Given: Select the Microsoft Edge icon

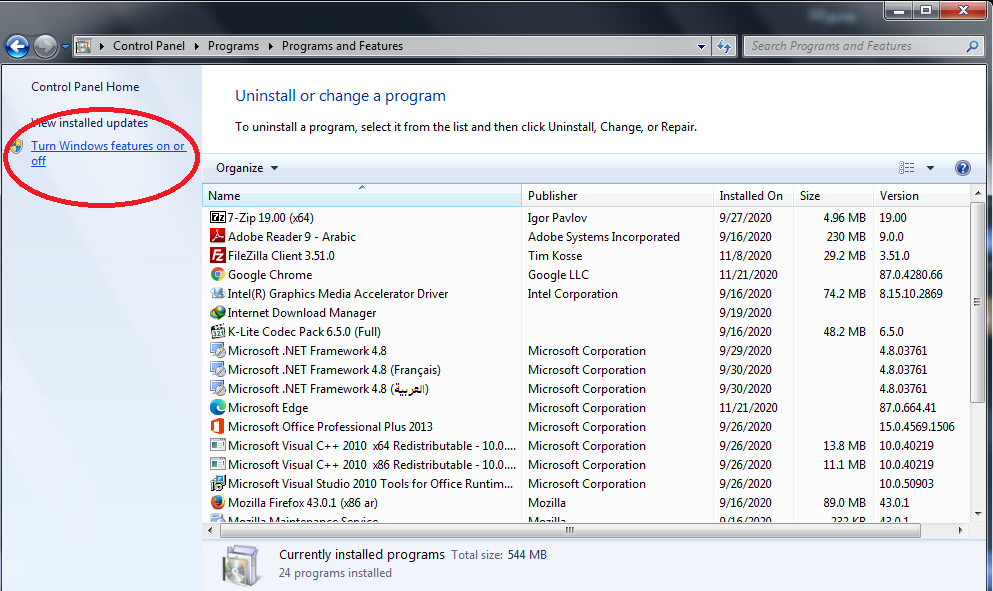Looking at the screenshot, I should (x=217, y=407).
